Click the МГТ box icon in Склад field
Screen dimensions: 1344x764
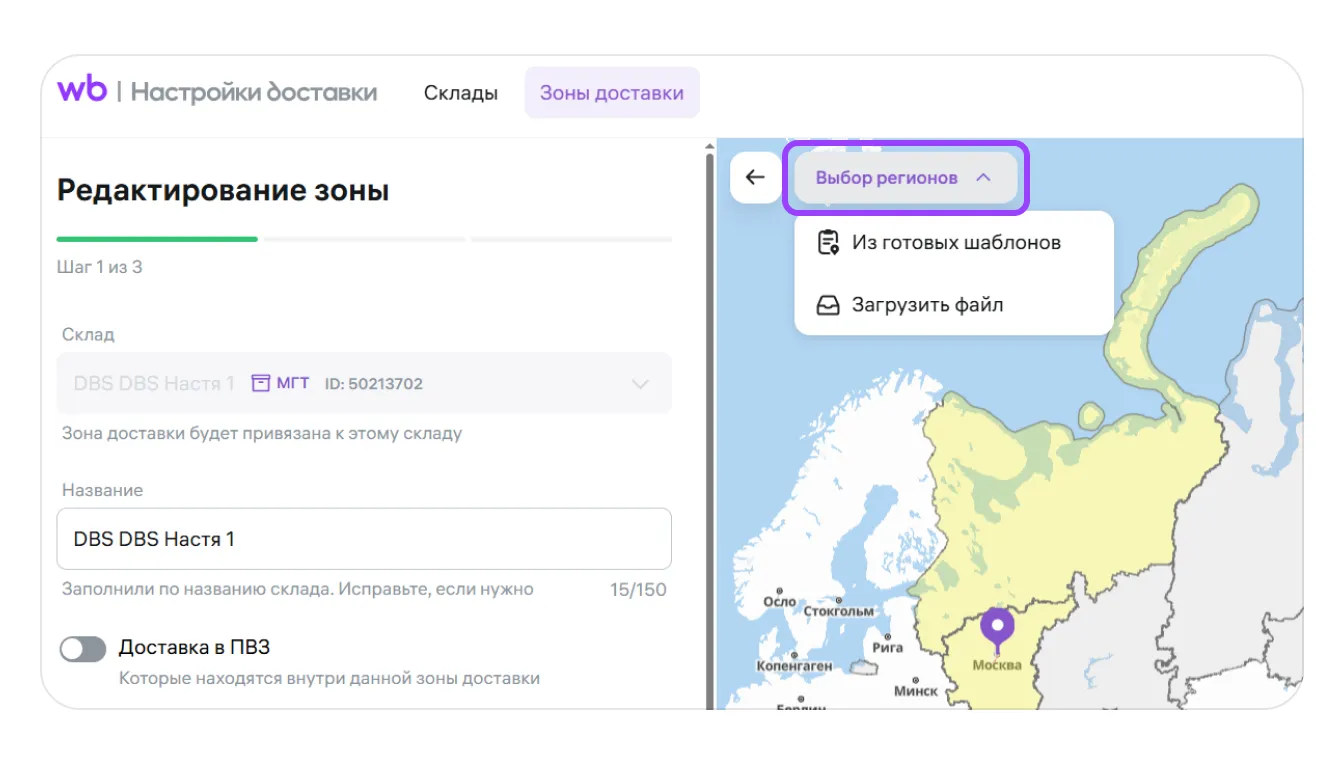pyautogui.click(x=261, y=383)
